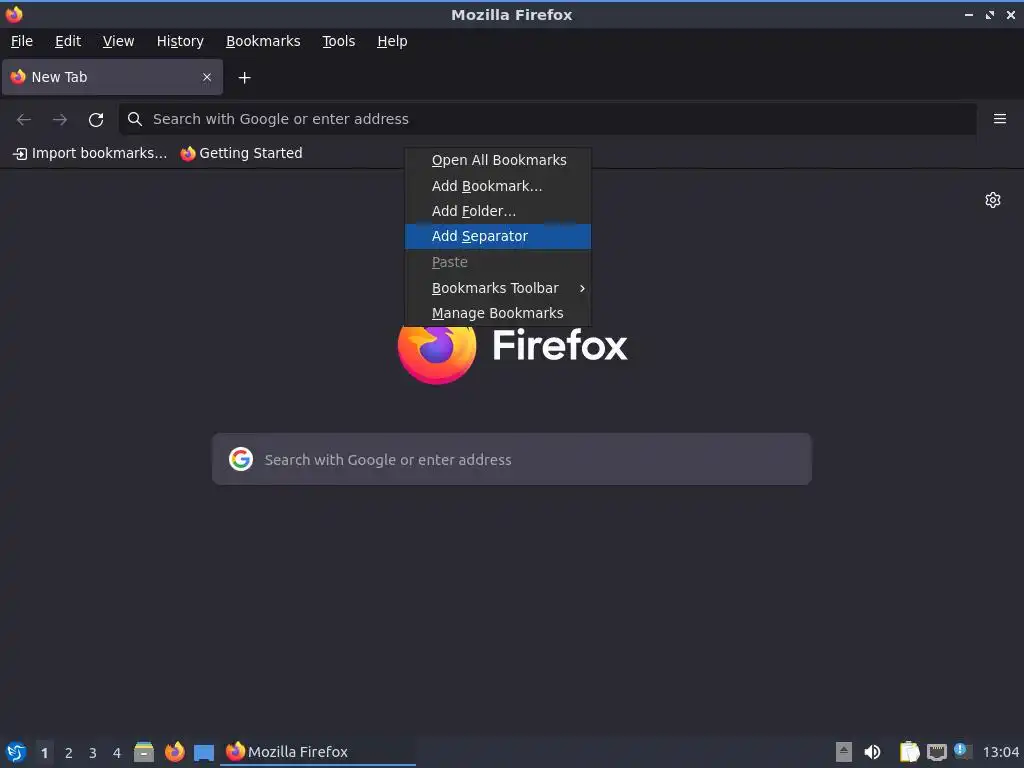Launch Firefox from taskbar quick launcher
Screen dimensions: 1024x768
pos(174,752)
